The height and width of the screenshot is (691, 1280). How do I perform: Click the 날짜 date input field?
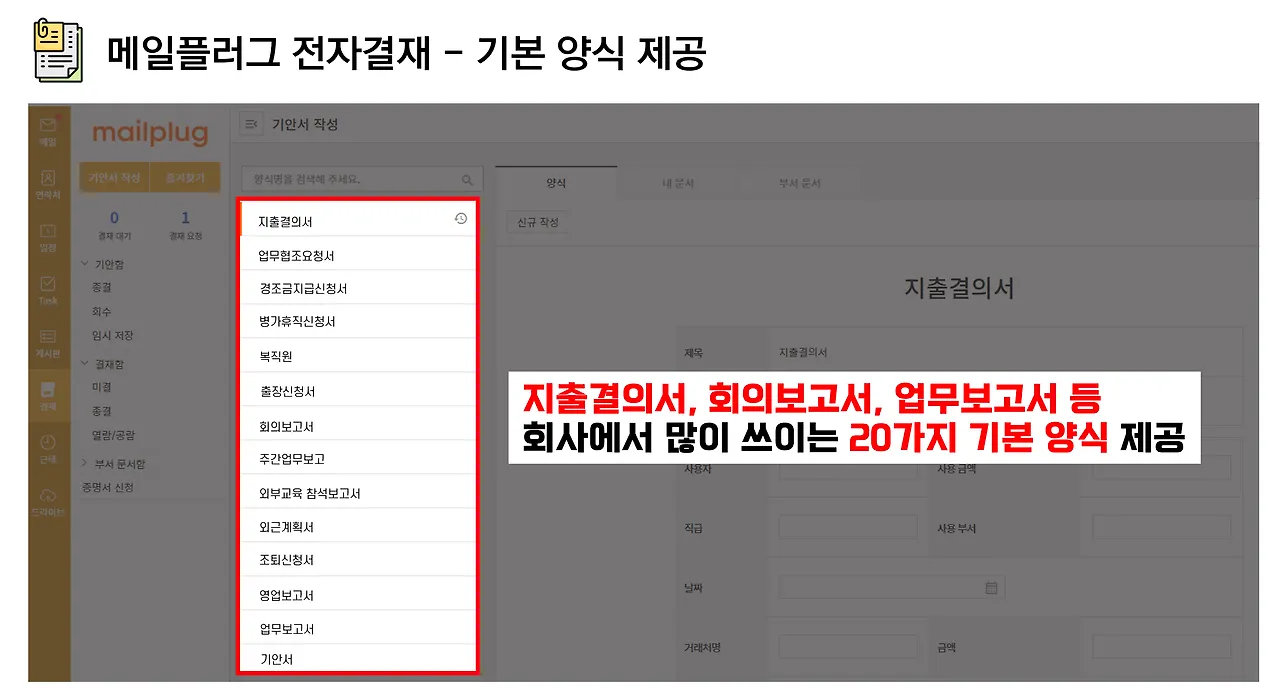pyautogui.click(x=891, y=588)
